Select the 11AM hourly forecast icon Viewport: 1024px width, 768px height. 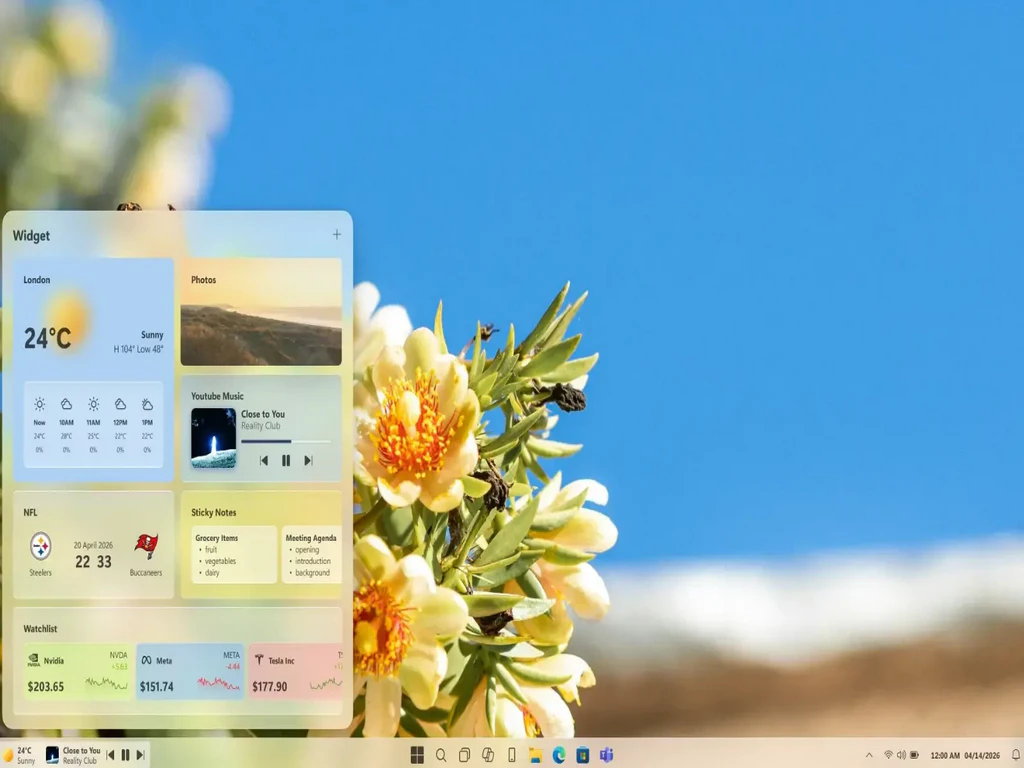93,405
